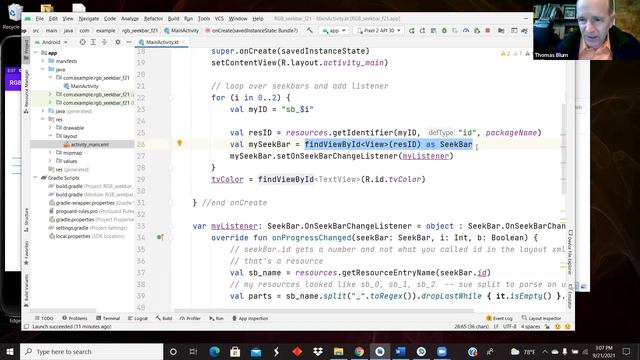The image size is (640, 360).
Task: Open the Build menu
Action: (x=173, y=19)
